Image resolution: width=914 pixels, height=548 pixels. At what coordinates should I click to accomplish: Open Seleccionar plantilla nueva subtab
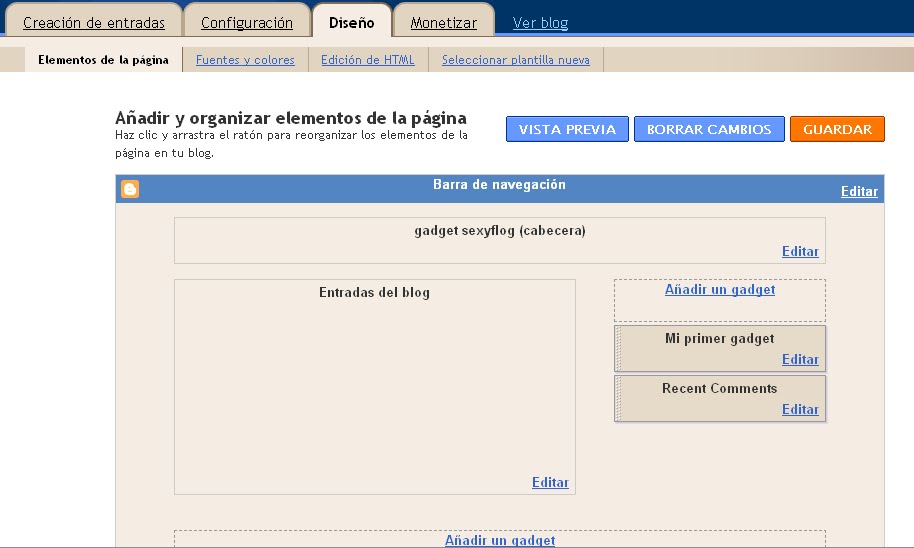(x=516, y=59)
